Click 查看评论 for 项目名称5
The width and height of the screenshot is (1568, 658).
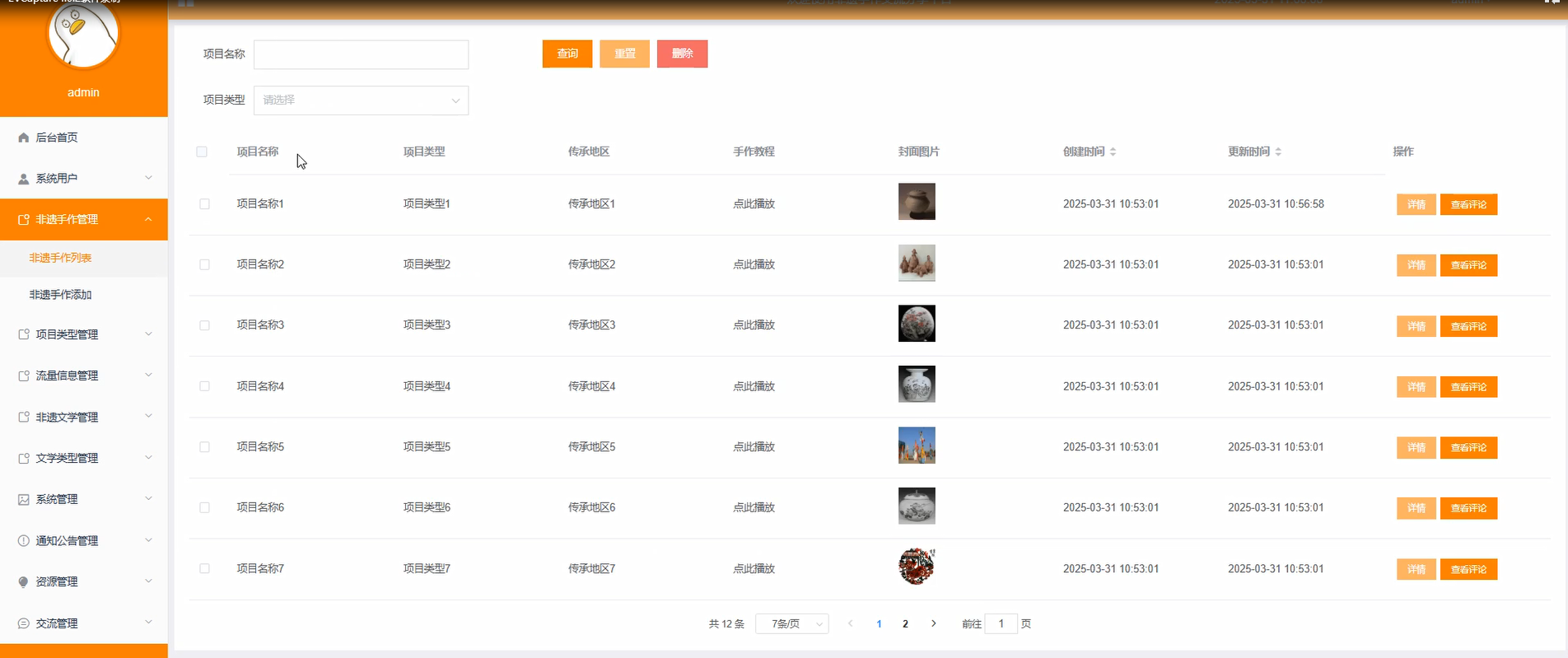pos(1468,447)
